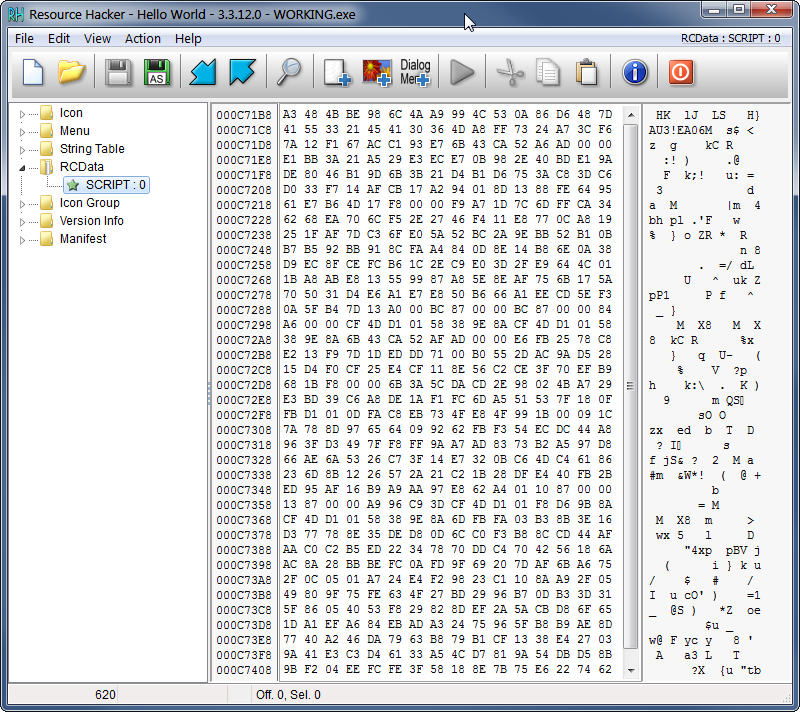Screen dimensions: 800x712
Task: Click ASCII text 'AU3!EA06M' in right pane
Action: click(680, 131)
